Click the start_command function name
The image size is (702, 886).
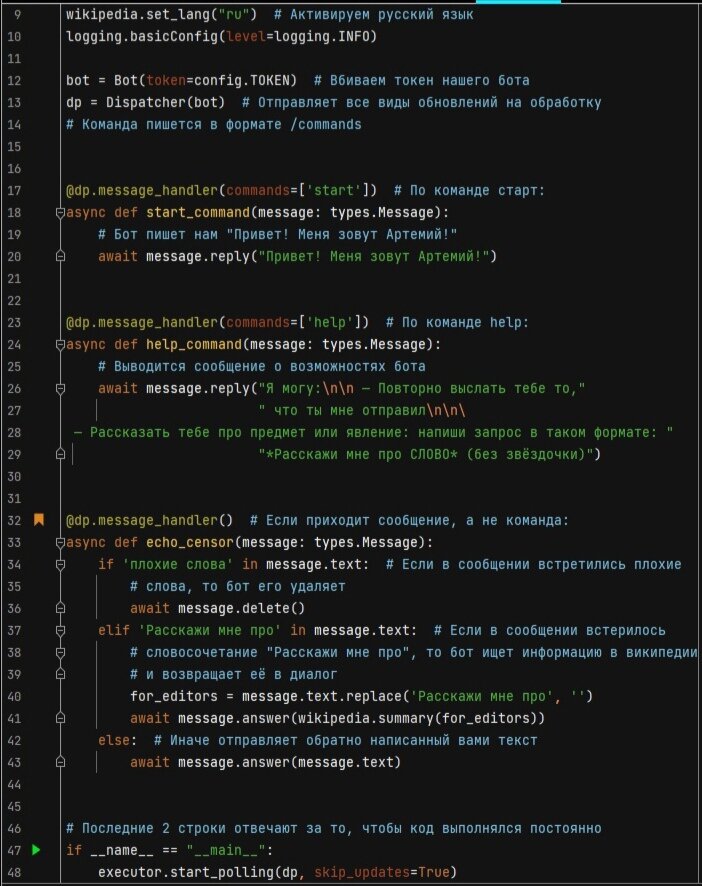pos(198,212)
